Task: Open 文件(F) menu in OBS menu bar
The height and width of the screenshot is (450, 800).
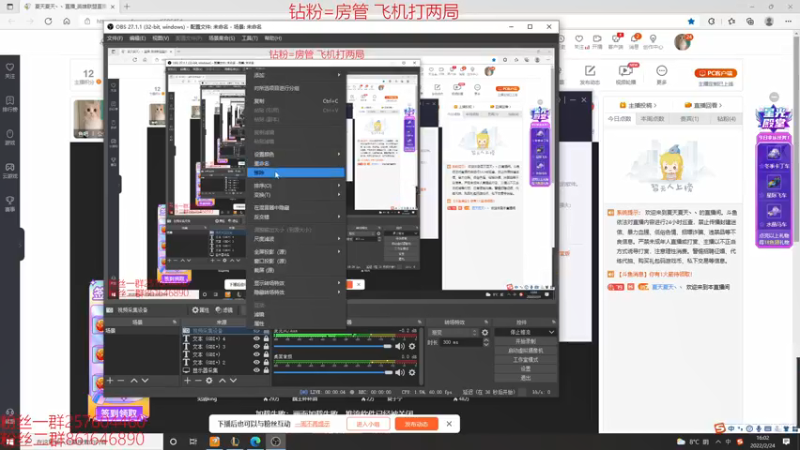Action: 115,38
